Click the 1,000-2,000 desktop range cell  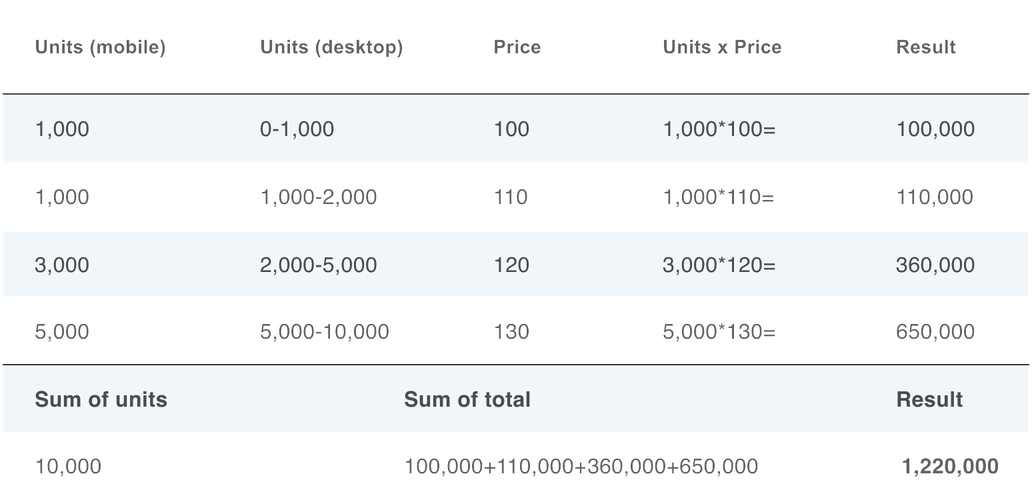pos(318,198)
